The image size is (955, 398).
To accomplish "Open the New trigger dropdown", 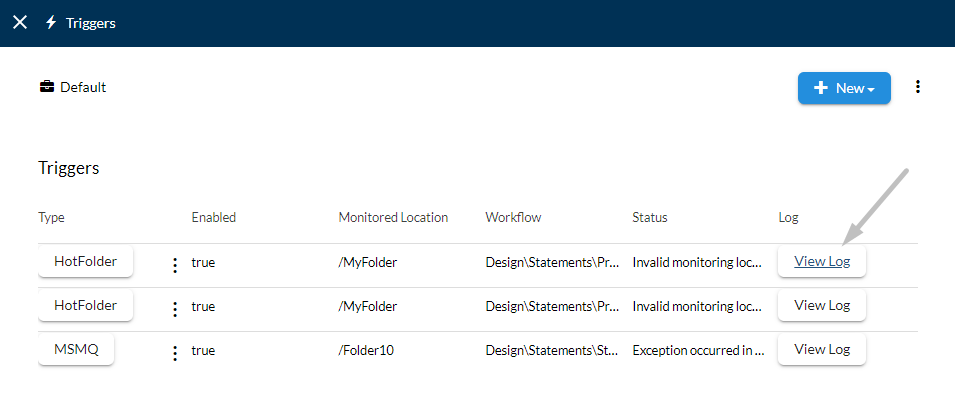I will click(x=844, y=88).
